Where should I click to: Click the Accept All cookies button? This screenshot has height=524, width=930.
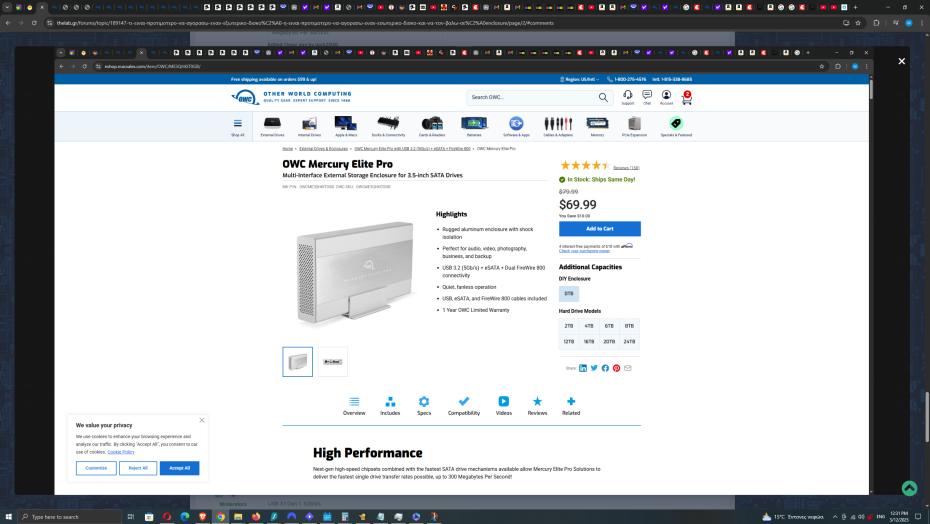180,468
